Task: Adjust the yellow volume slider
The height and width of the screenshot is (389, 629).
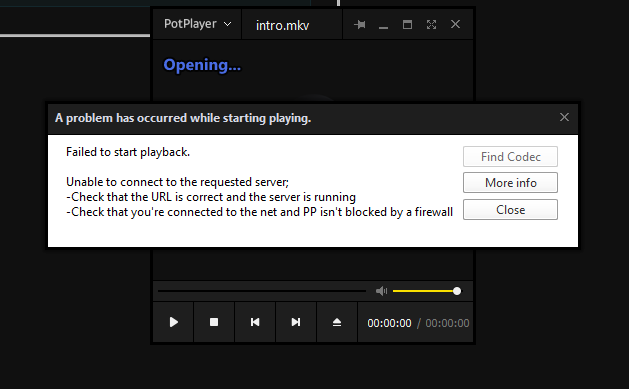Action: pos(427,291)
